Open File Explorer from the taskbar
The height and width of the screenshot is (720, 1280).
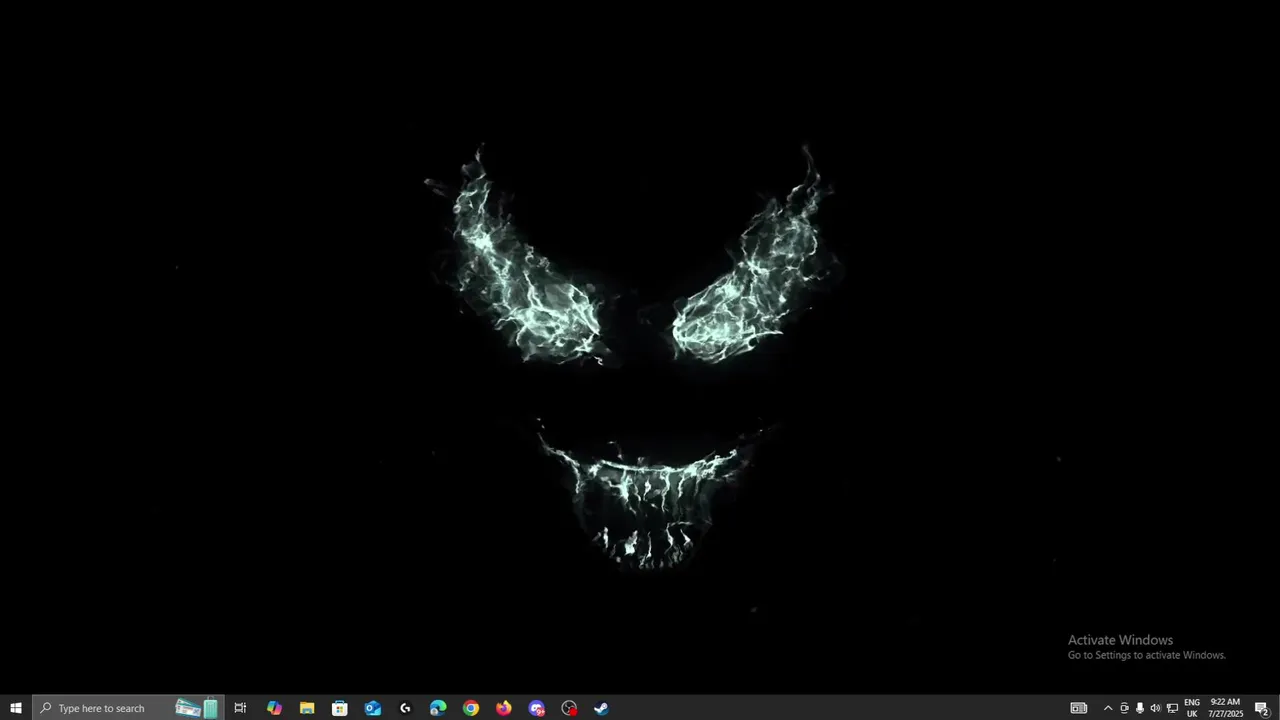click(x=307, y=708)
